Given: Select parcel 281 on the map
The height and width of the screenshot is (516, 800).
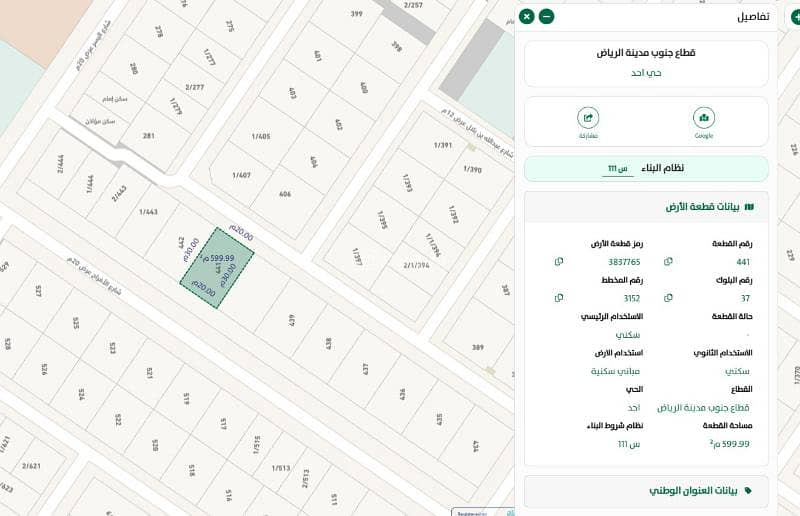Looking at the screenshot, I should (x=148, y=136).
